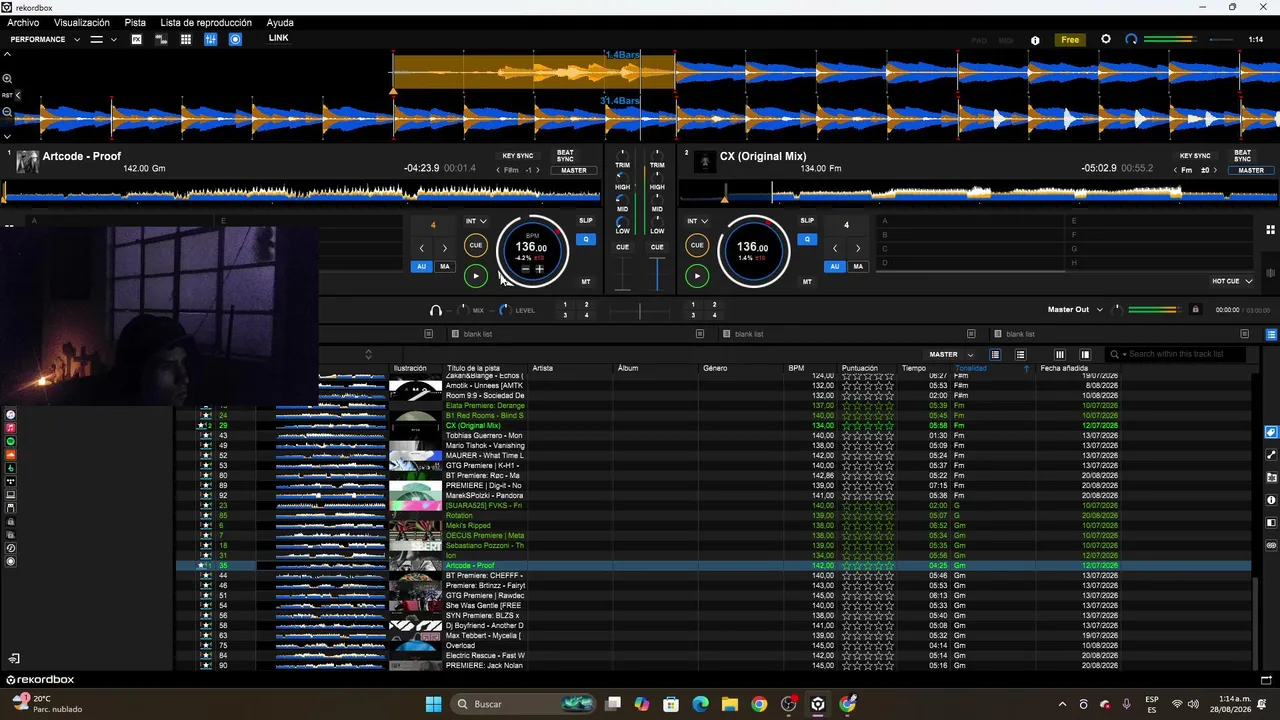Open the Ayuda menu
Viewport: 1280px width, 720px height.
pyautogui.click(x=280, y=22)
